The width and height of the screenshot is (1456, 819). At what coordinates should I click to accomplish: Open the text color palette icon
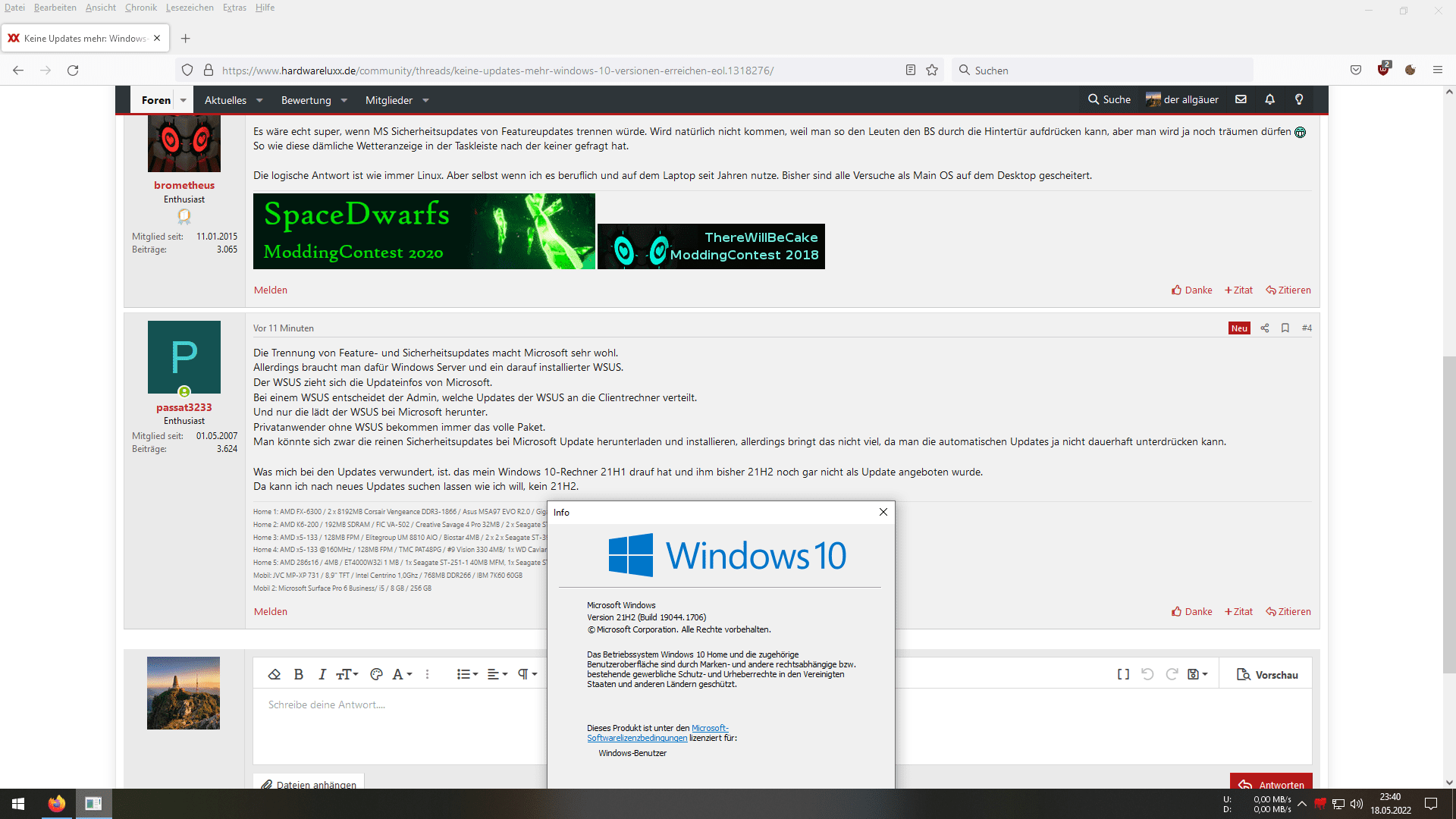pos(376,674)
